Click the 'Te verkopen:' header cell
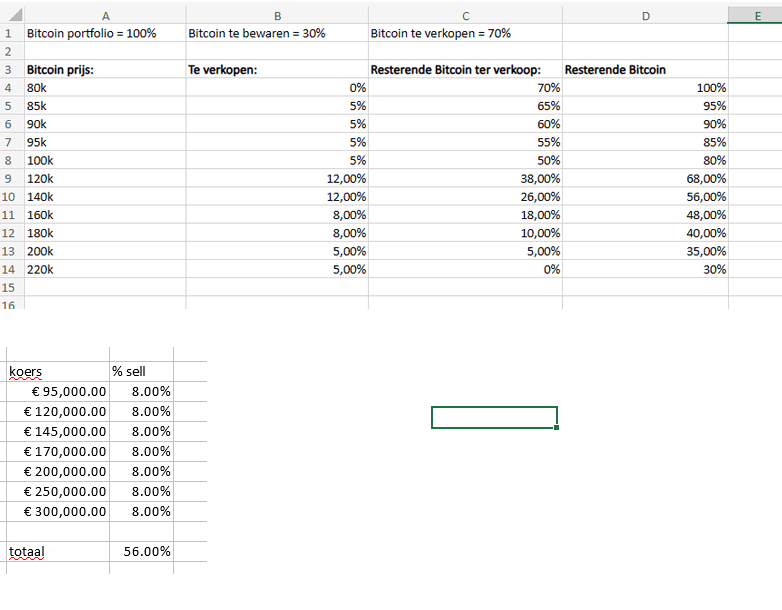Viewport: 782px width, 610px height. click(277, 70)
